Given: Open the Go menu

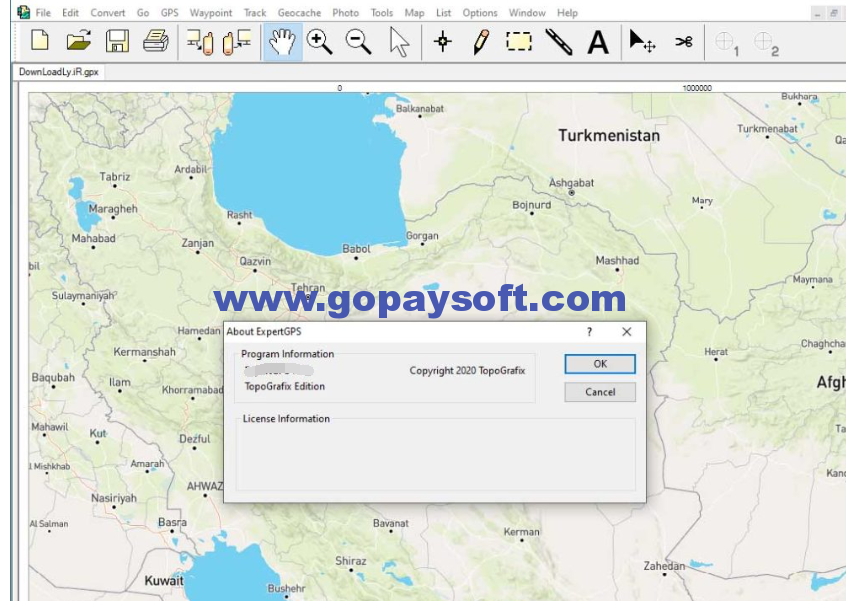Looking at the screenshot, I should tap(143, 12).
